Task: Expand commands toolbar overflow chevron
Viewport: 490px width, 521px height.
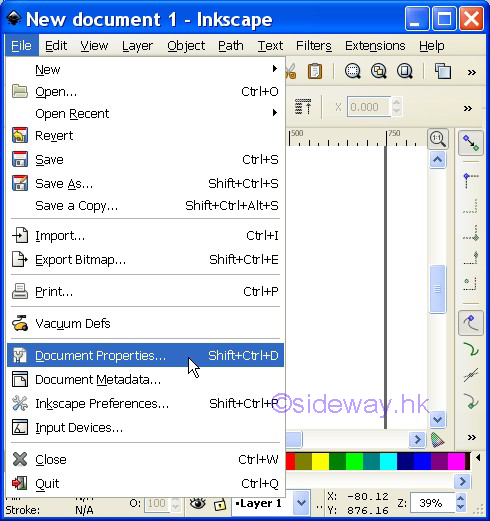Action: (471, 72)
